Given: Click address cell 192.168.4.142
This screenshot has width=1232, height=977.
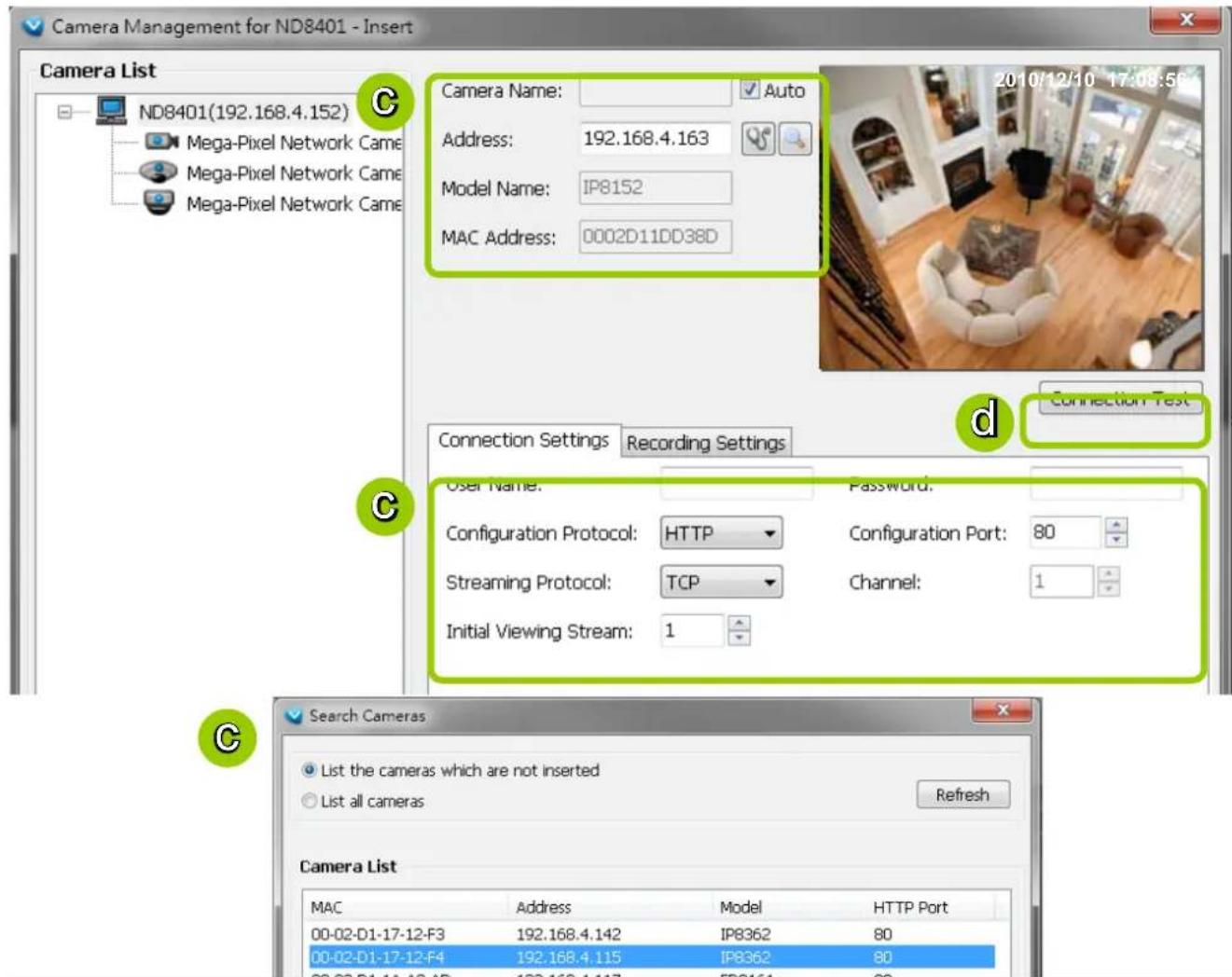Looking at the screenshot, I should pyautogui.click(x=568, y=934).
